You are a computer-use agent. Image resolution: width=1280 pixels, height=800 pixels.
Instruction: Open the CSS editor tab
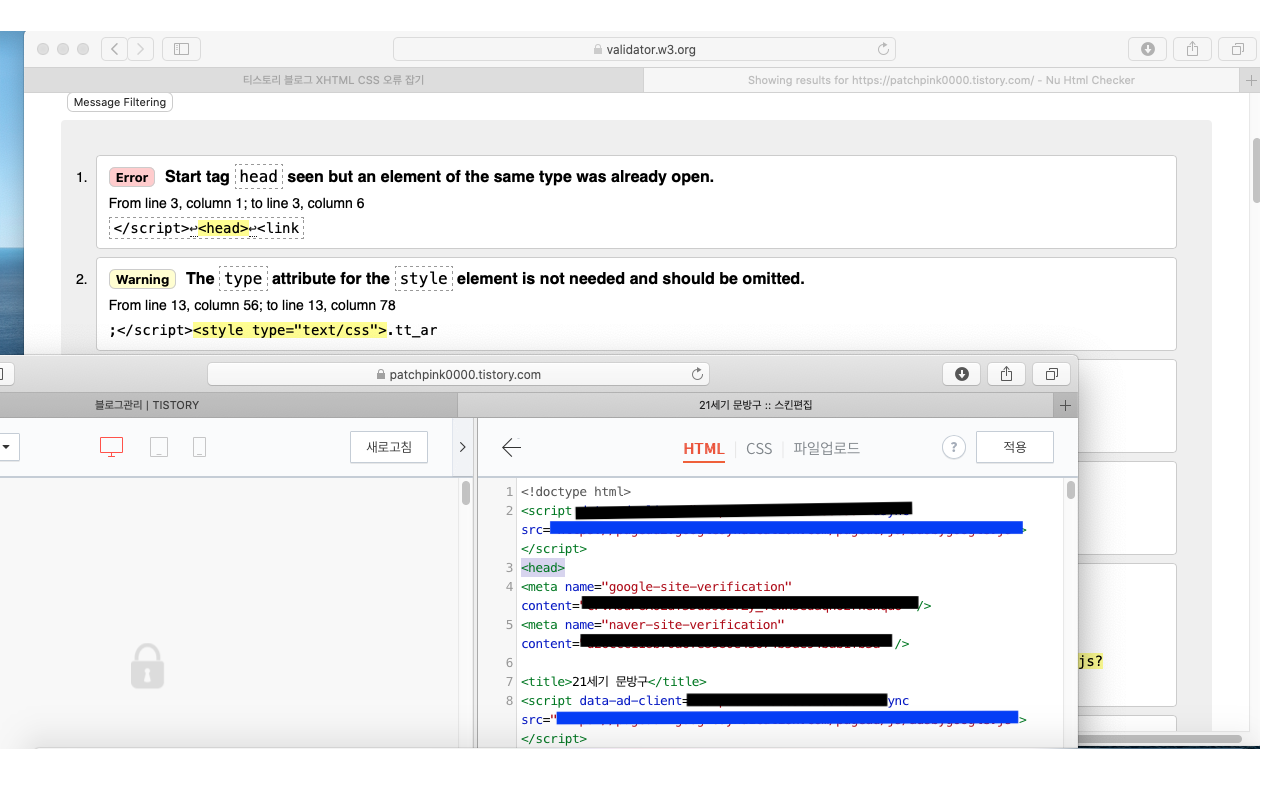(759, 449)
